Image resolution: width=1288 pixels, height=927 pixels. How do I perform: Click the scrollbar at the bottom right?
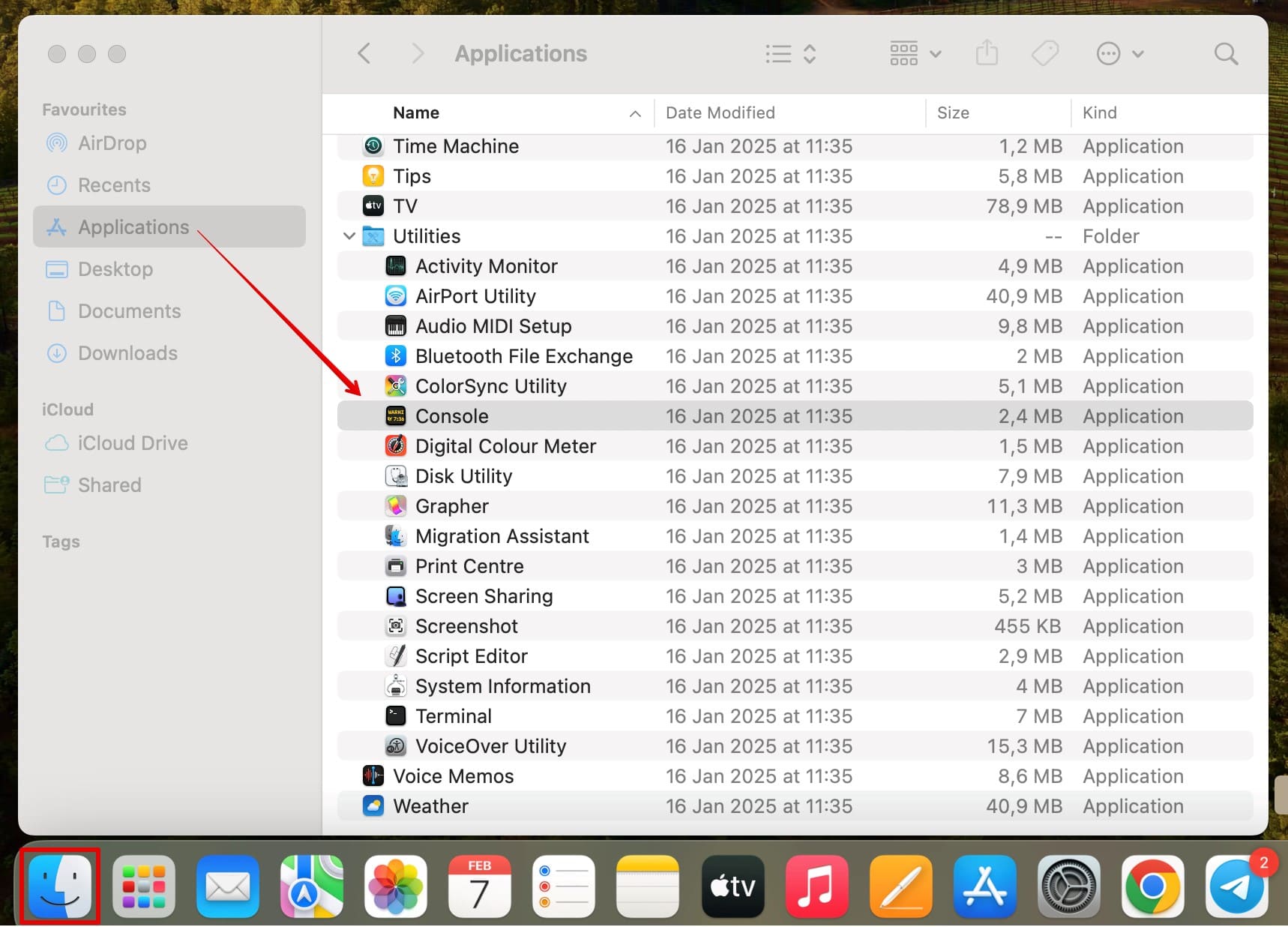[x=1281, y=795]
